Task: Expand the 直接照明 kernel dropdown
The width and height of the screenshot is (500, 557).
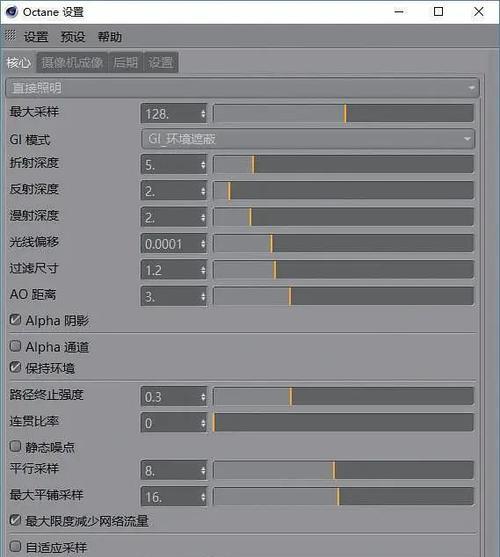Action: click(x=243, y=88)
